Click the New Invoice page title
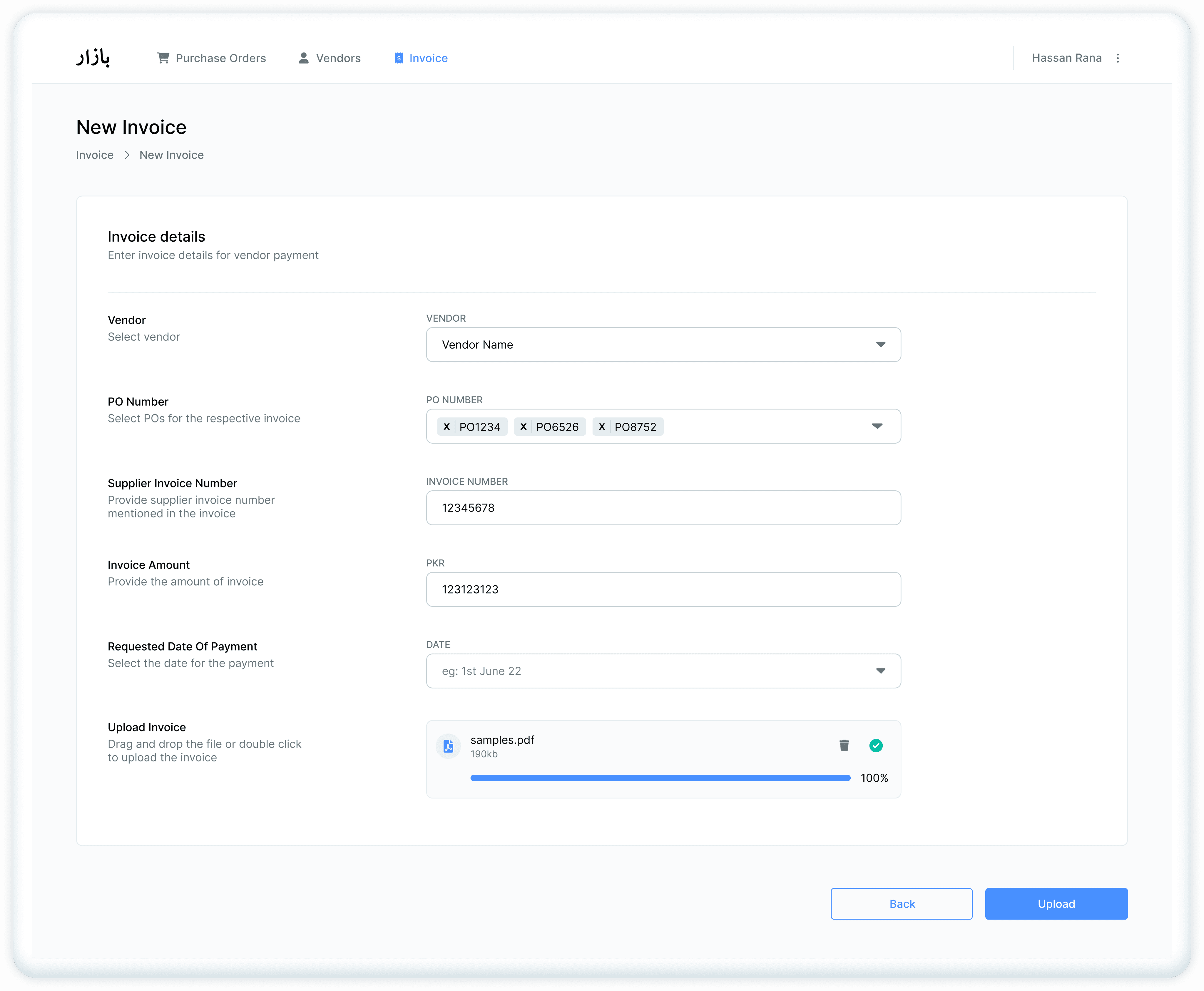 pos(131,127)
